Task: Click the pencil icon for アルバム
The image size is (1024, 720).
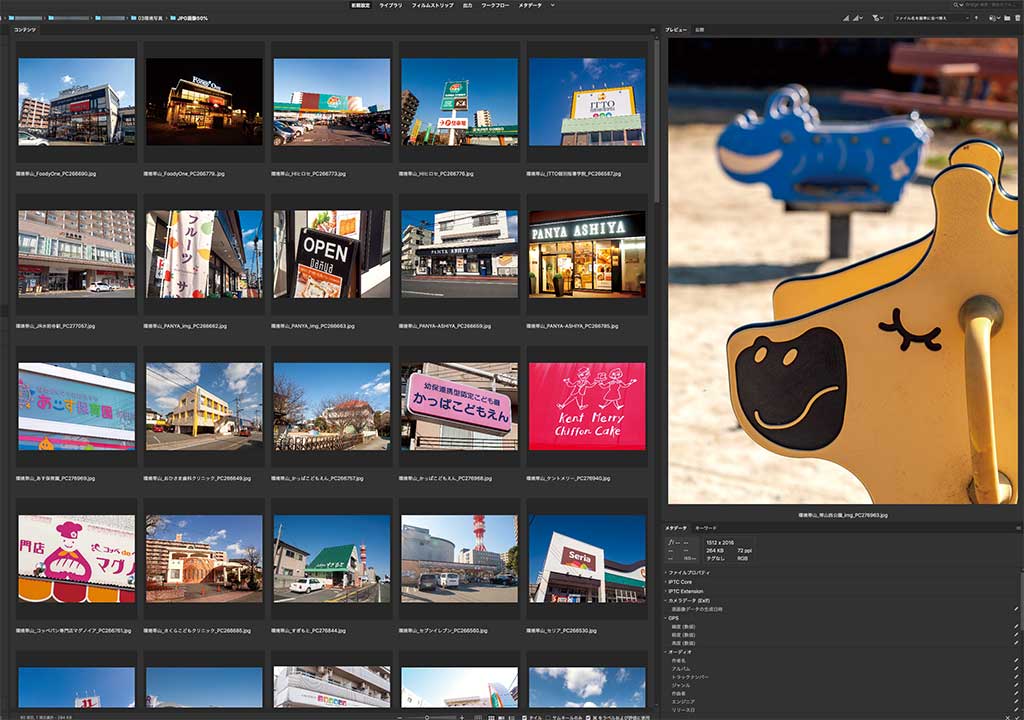Action: (x=1016, y=669)
